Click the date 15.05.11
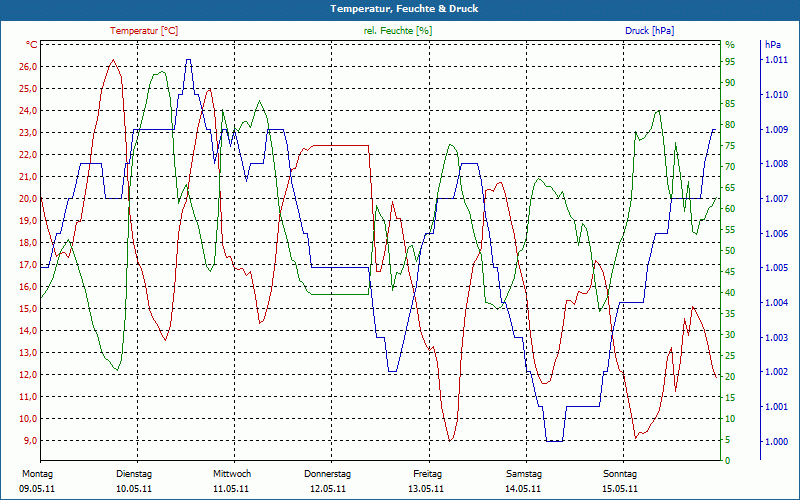 [620, 489]
